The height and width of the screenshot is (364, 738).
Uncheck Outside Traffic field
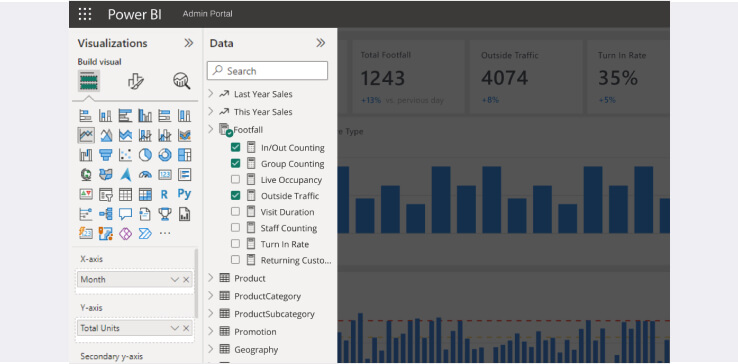tap(235, 195)
